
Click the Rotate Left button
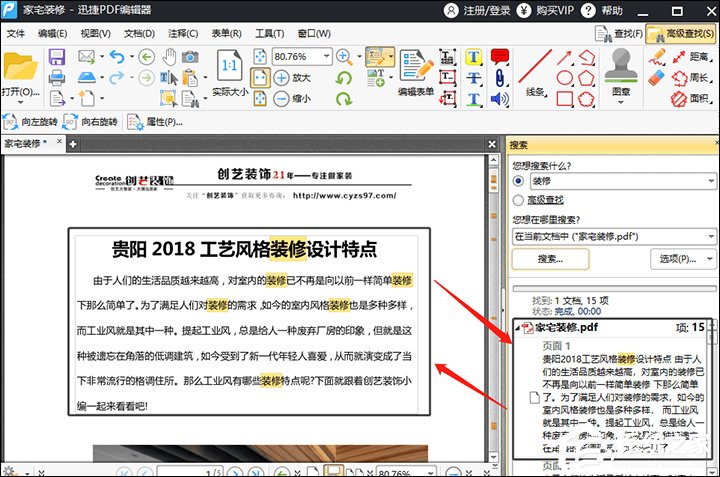click(x=33, y=122)
